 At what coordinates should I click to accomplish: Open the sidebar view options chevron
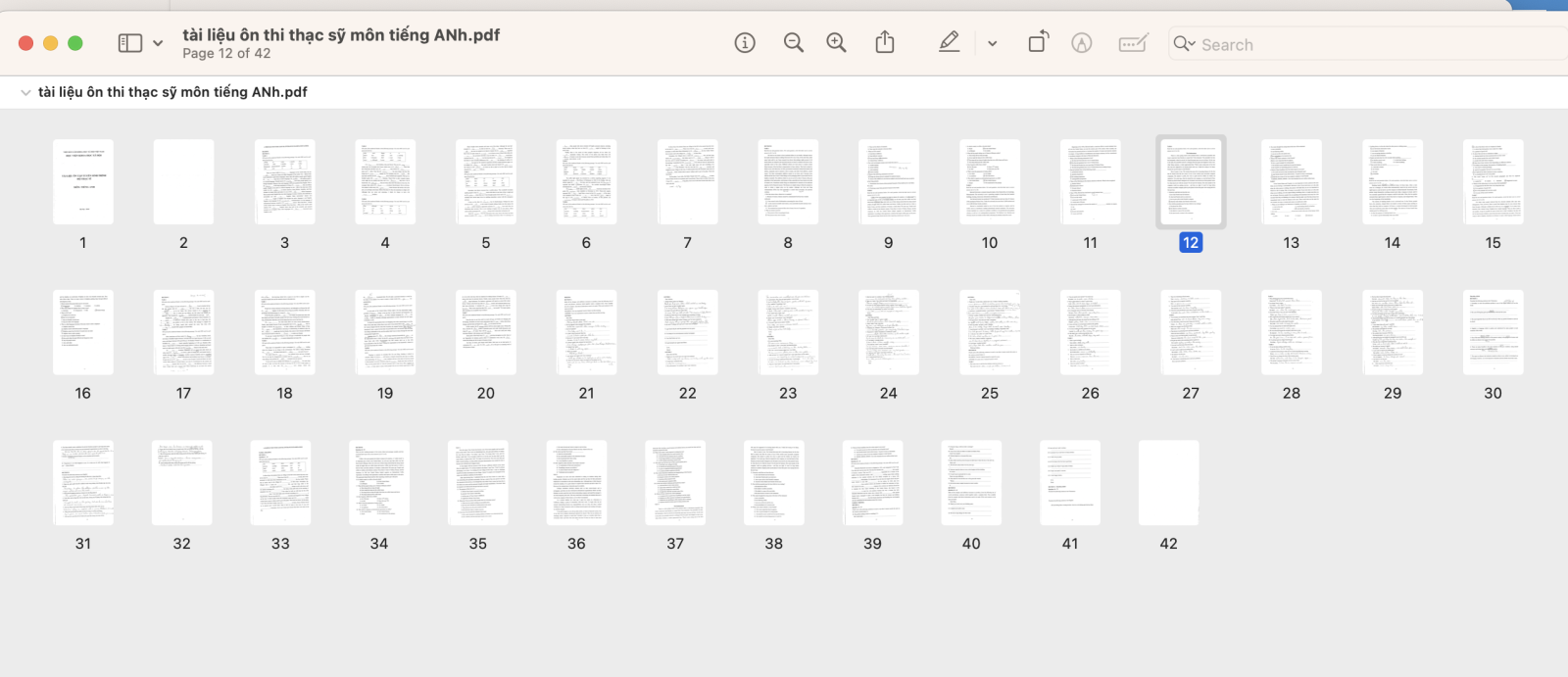[x=158, y=43]
